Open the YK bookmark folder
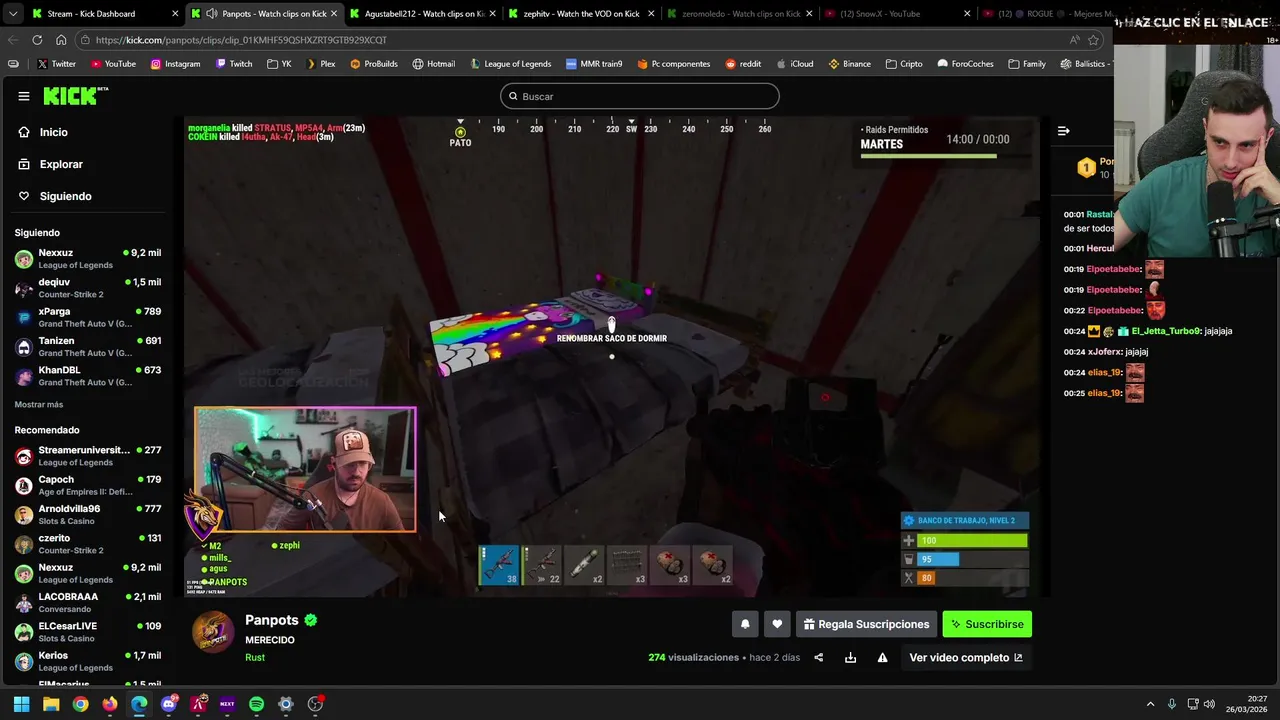 [x=279, y=64]
